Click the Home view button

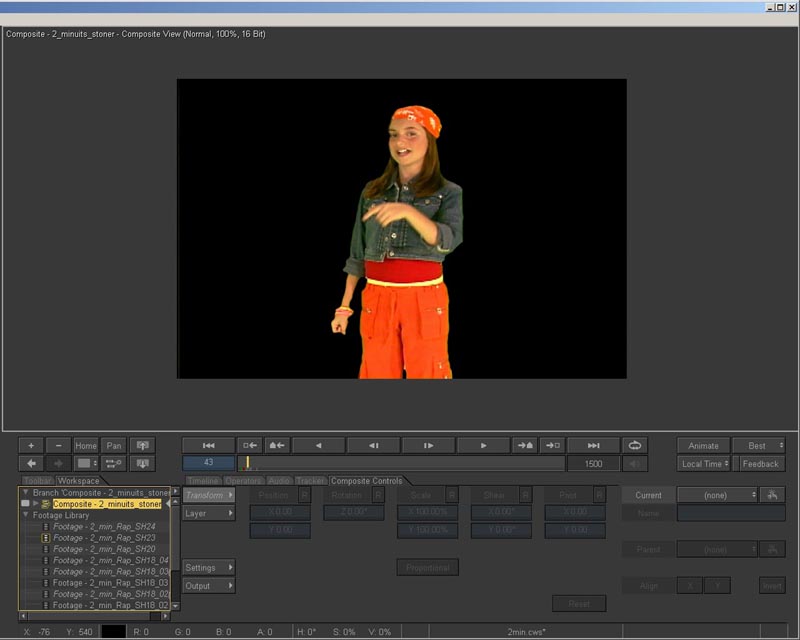[x=86, y=445]
